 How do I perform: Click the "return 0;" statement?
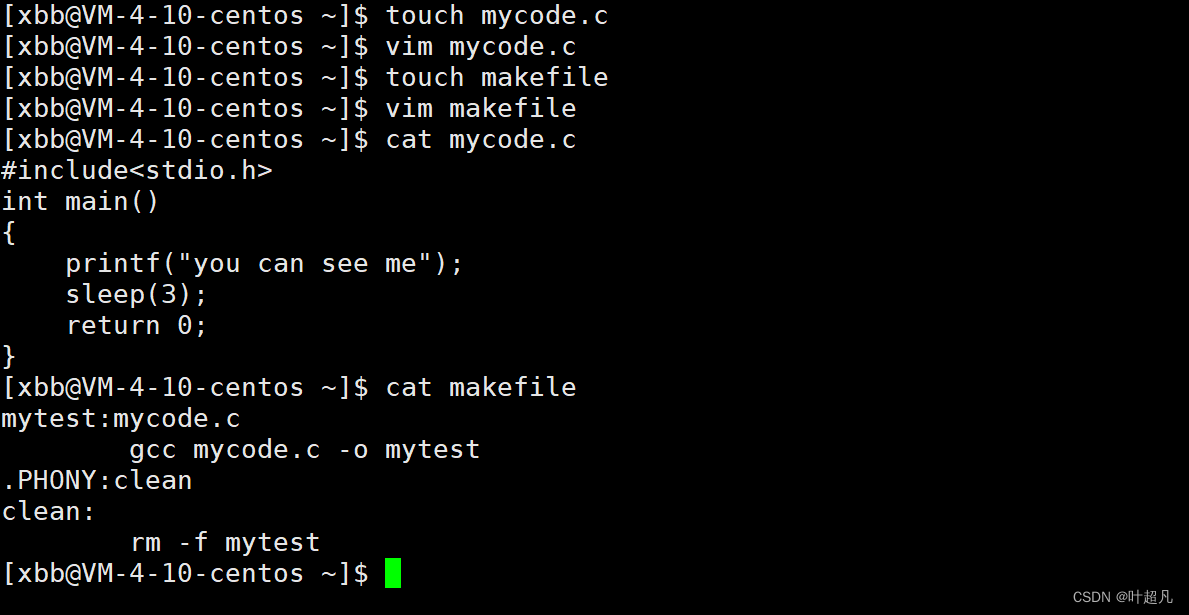point(136,326)
